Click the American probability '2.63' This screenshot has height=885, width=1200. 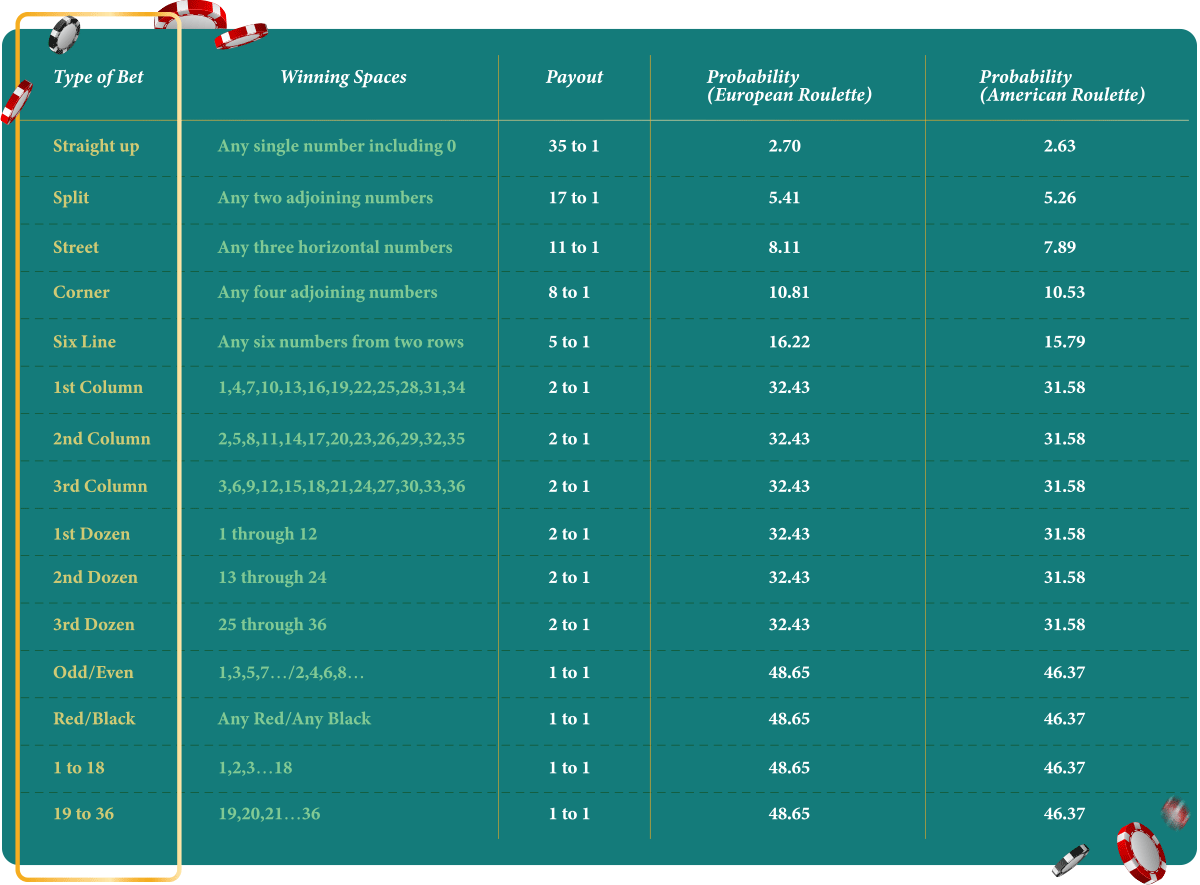pyautogui.click(x=1060, y=146)
